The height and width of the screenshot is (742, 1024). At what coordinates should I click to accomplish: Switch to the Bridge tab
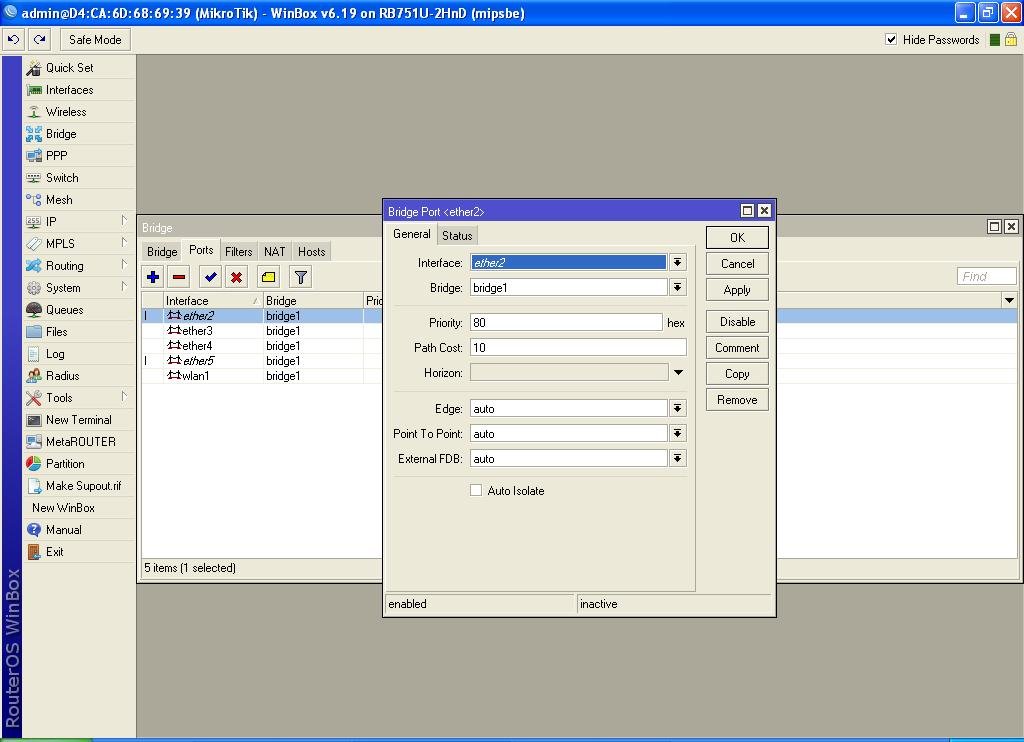(162, 251)
